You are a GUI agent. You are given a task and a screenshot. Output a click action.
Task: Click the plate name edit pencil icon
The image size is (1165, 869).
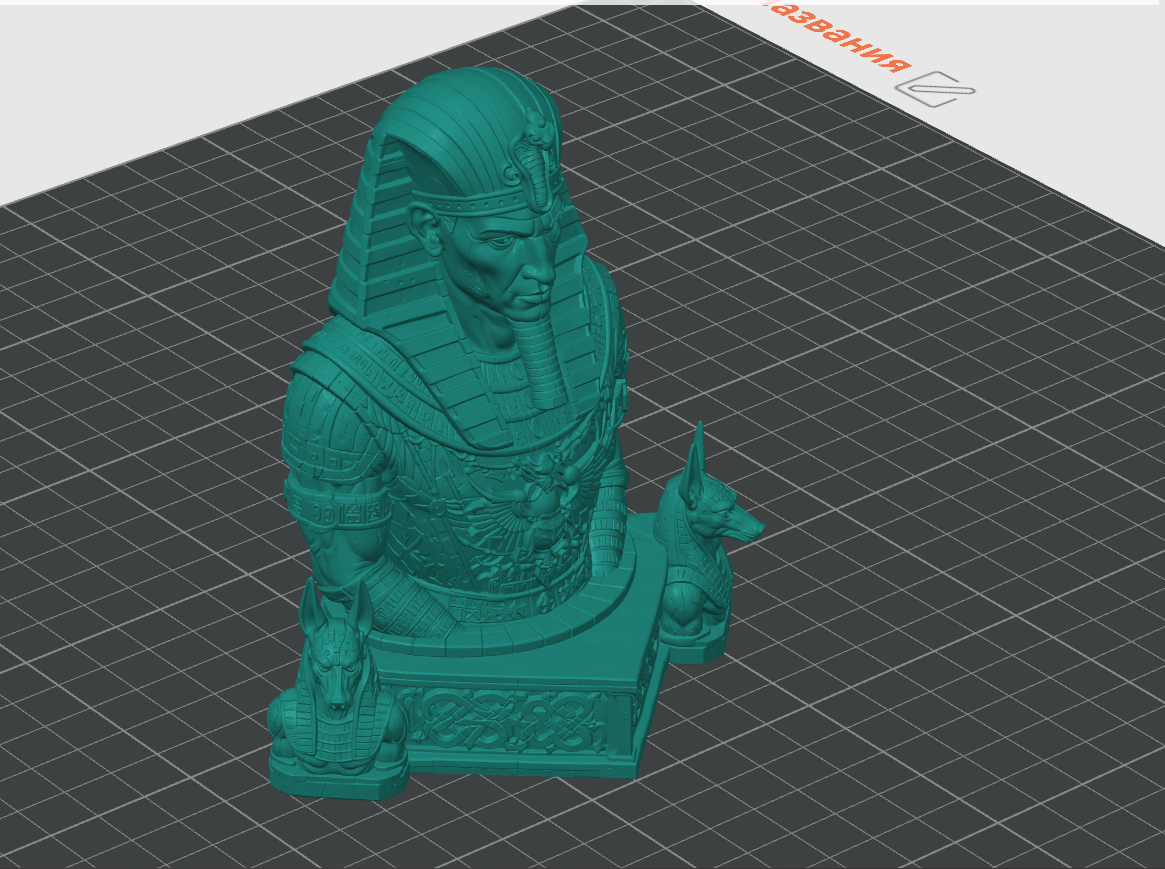tap(935, 89)
